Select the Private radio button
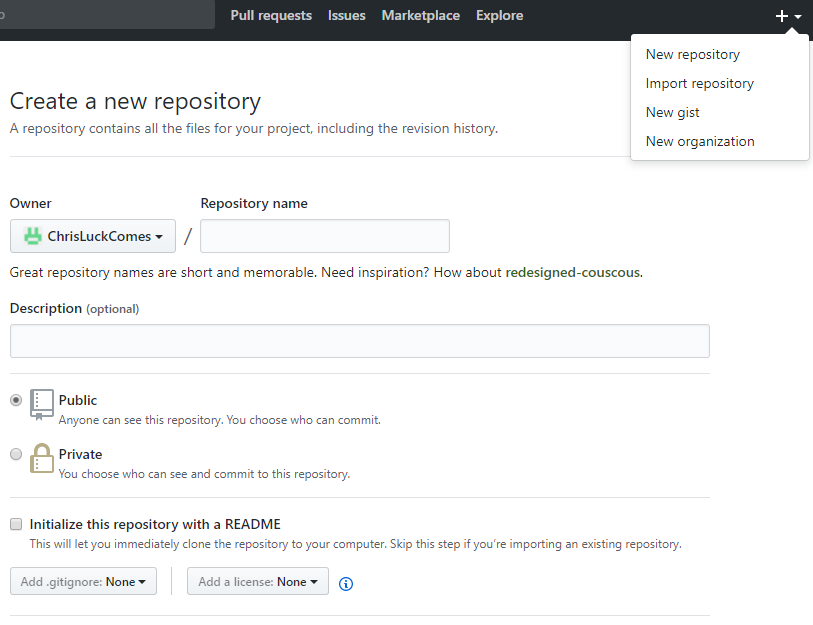 pyautogui.click(x=16, y=454)
